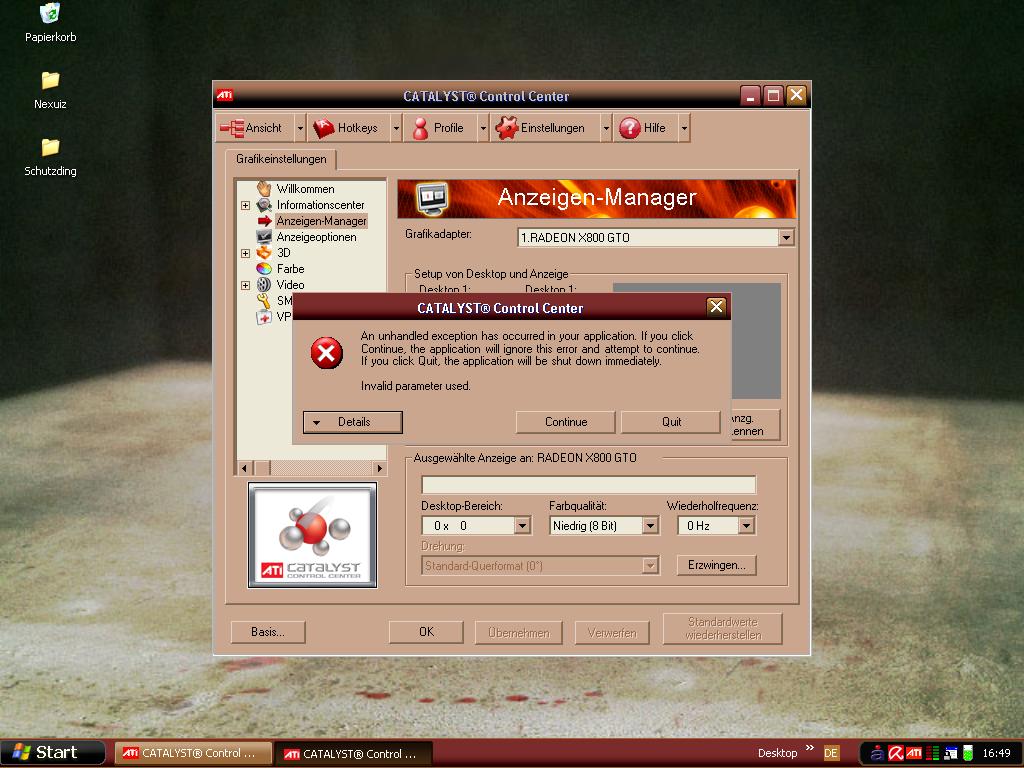The image size is (1024, 768).
Task: Click the Avira red umbrella tray icon
Action: 895,753
